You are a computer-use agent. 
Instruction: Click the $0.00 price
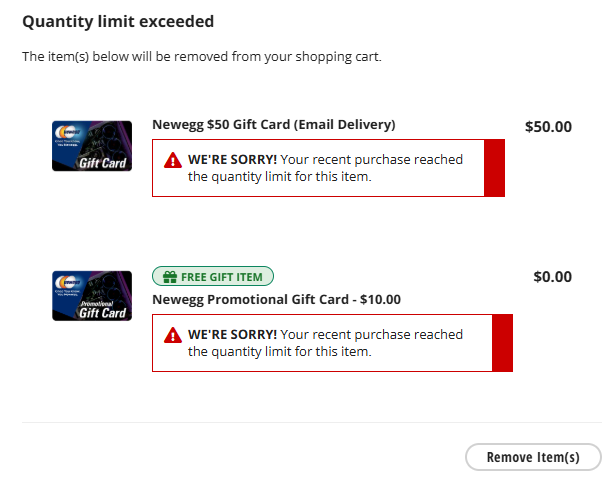[x=552, y=277]
